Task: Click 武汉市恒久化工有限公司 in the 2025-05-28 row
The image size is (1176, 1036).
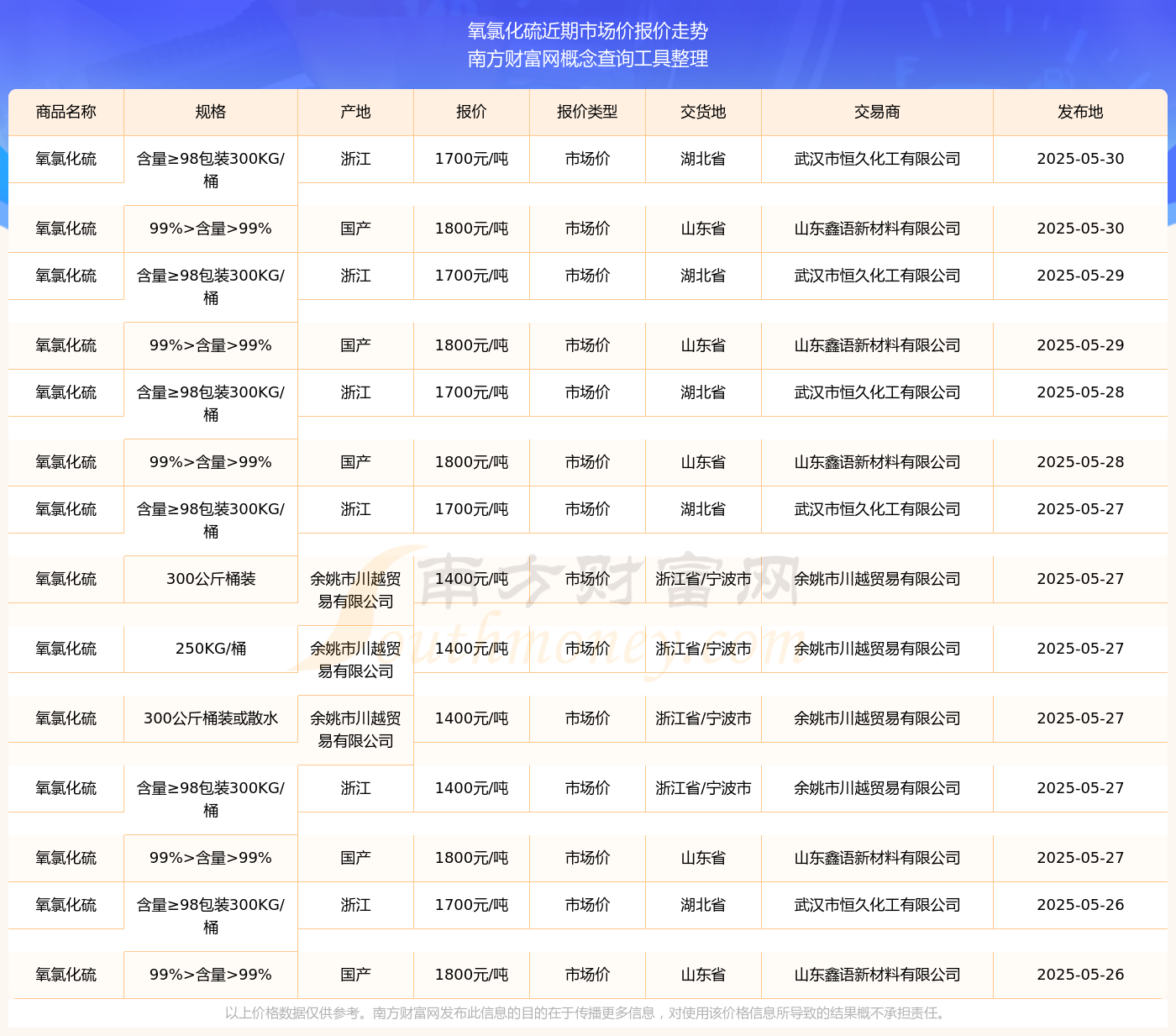Action: [878, 392]
